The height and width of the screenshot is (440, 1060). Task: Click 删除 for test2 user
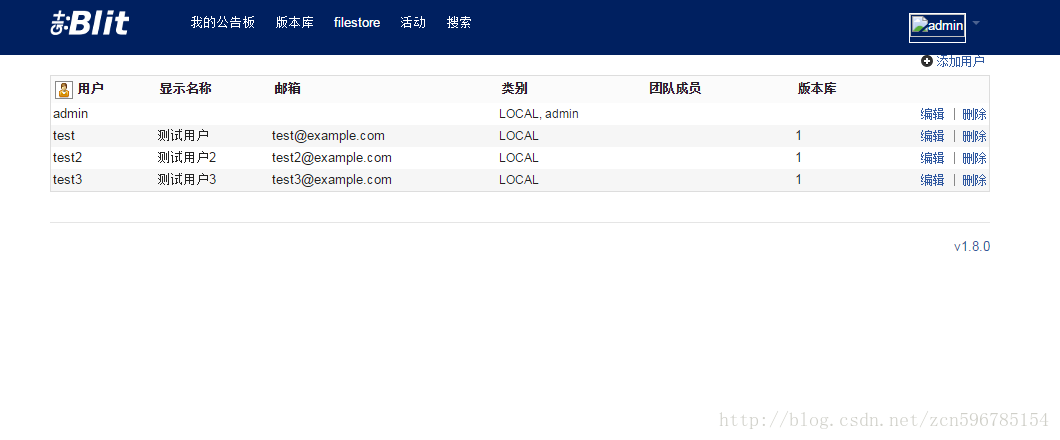point(974,158)
